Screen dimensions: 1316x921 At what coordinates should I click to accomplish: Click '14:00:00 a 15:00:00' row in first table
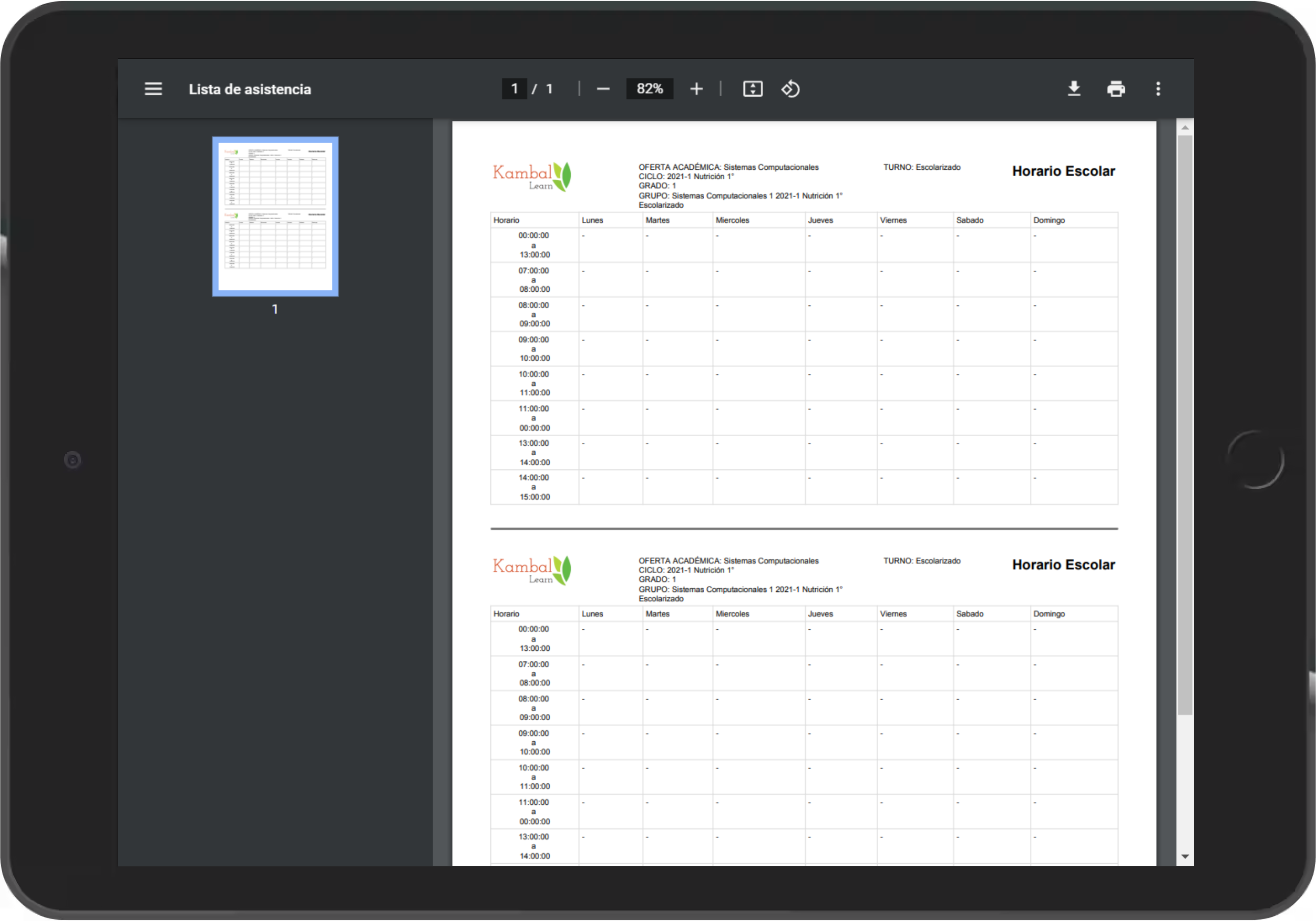click(x=804, y=487)
